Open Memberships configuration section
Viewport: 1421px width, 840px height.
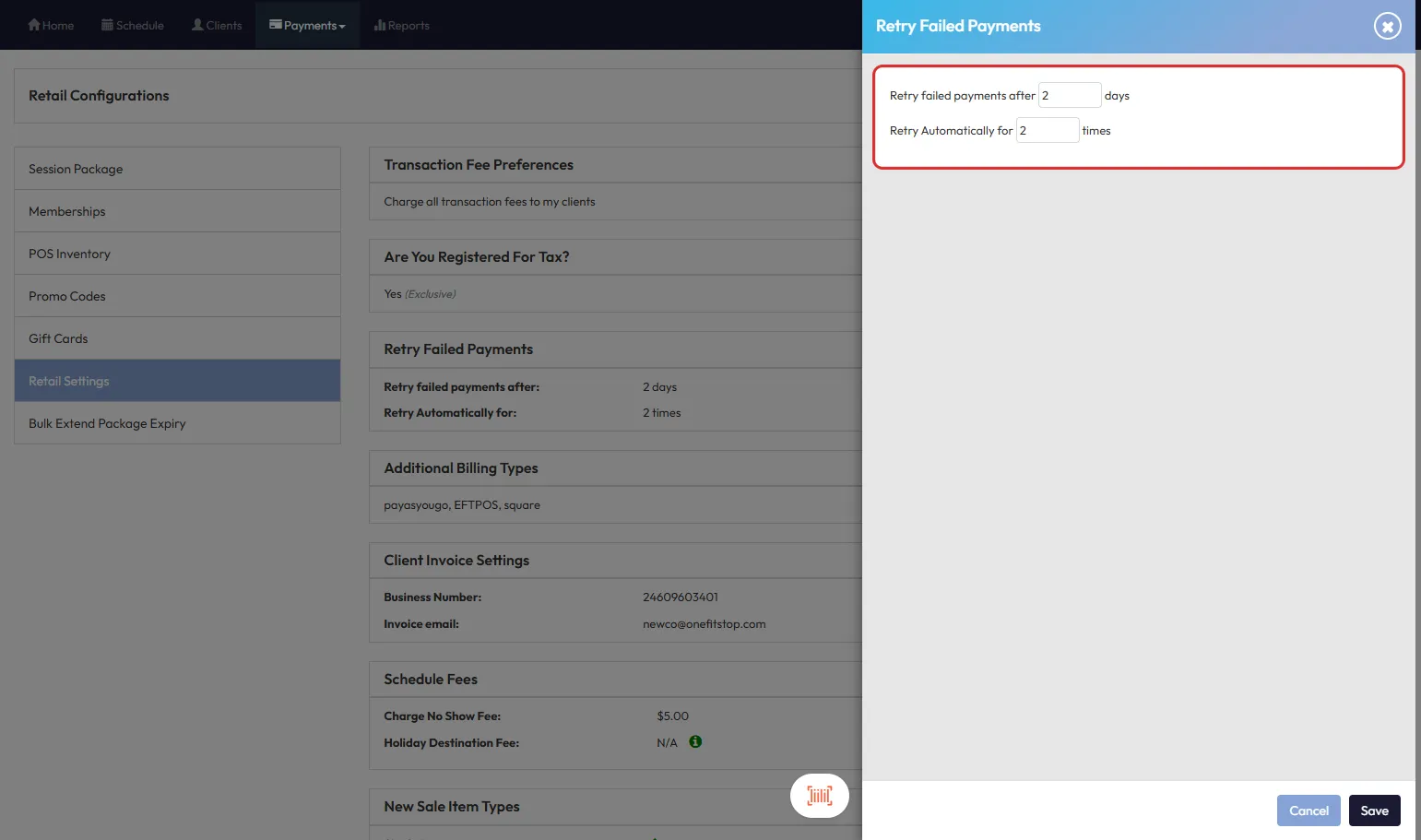click(x=67, y=211)
